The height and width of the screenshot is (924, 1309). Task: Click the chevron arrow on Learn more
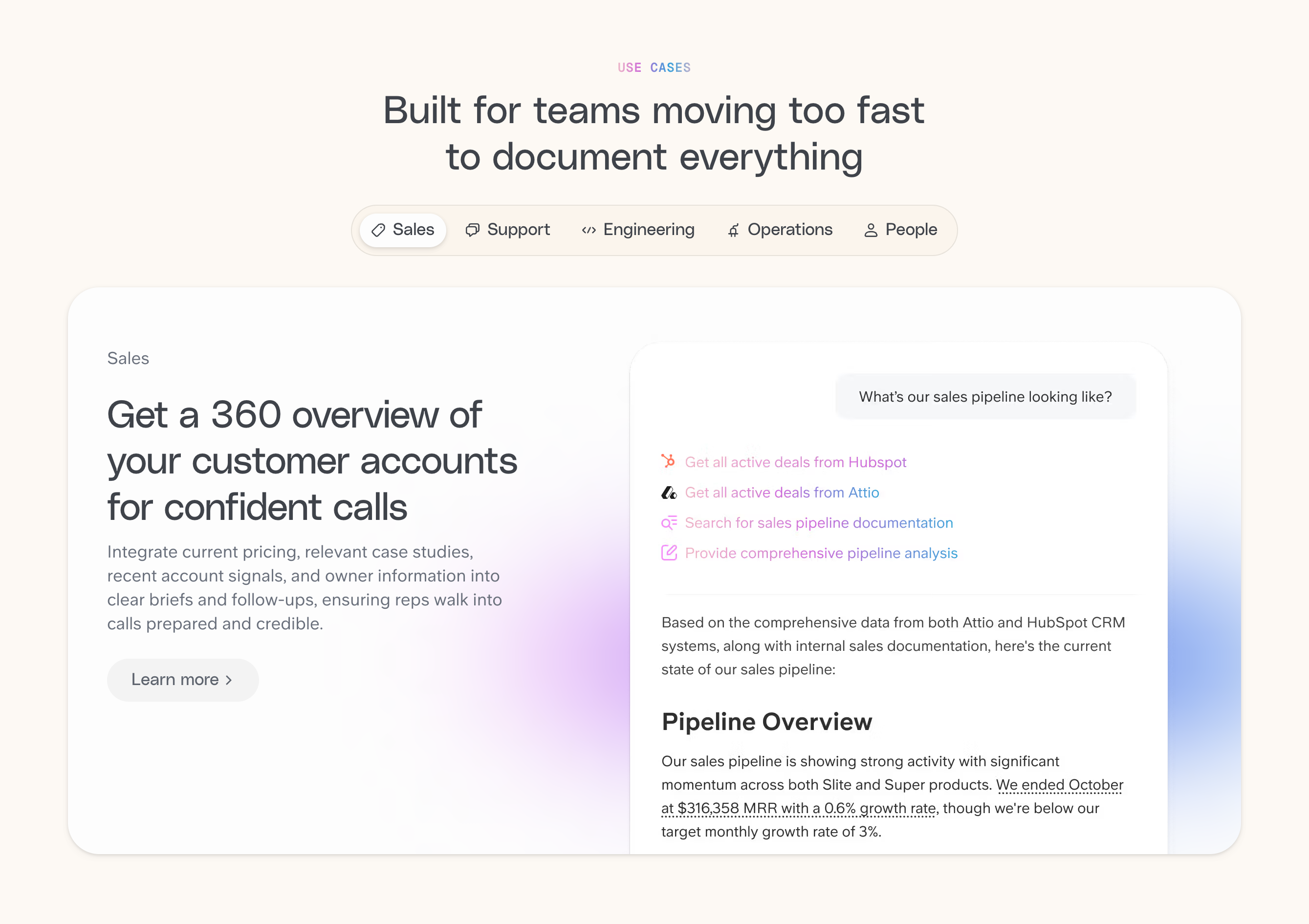tap(229, 680)
